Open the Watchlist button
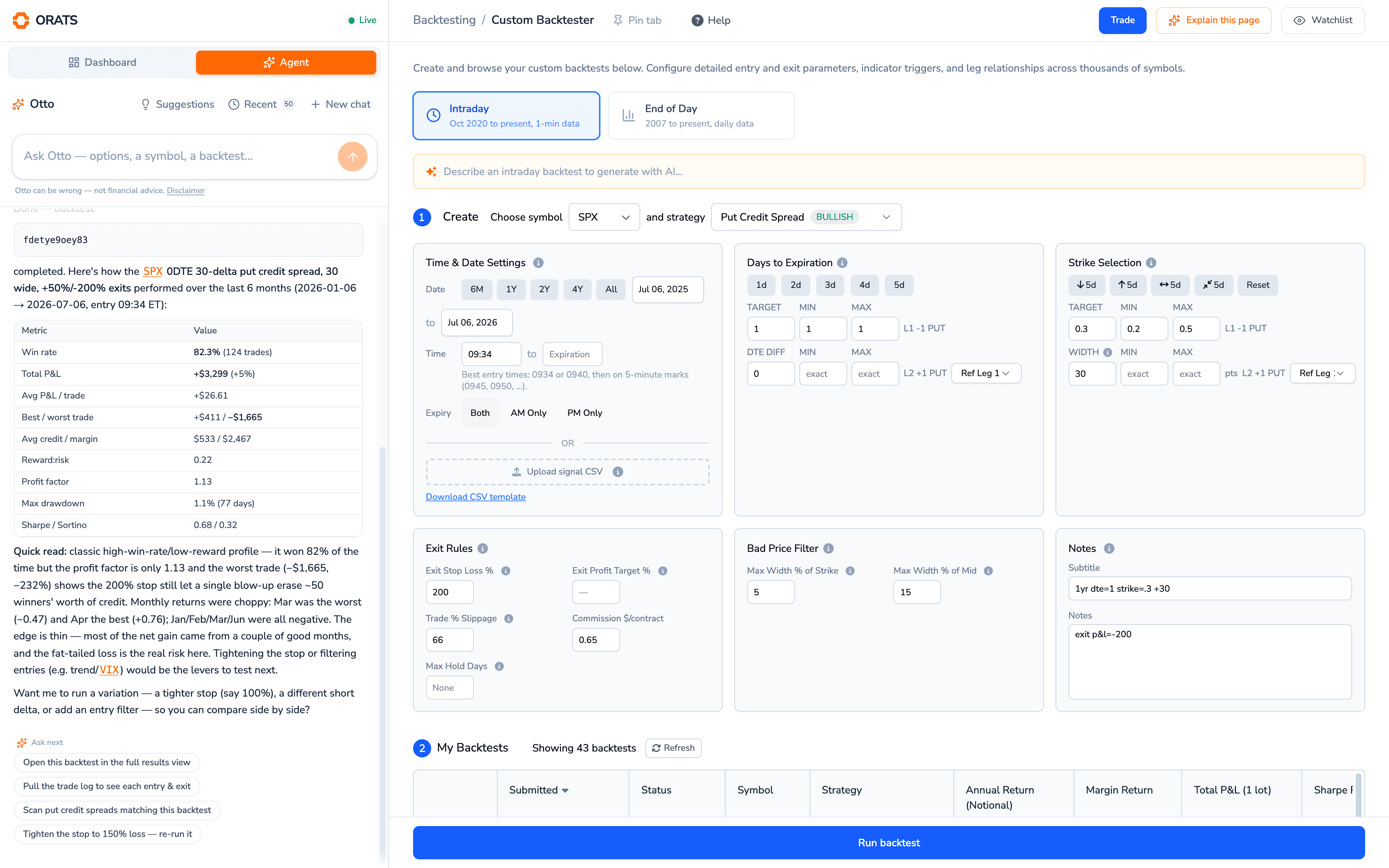The height and width of the screenshot is (868, 1389). (1322, 20)
